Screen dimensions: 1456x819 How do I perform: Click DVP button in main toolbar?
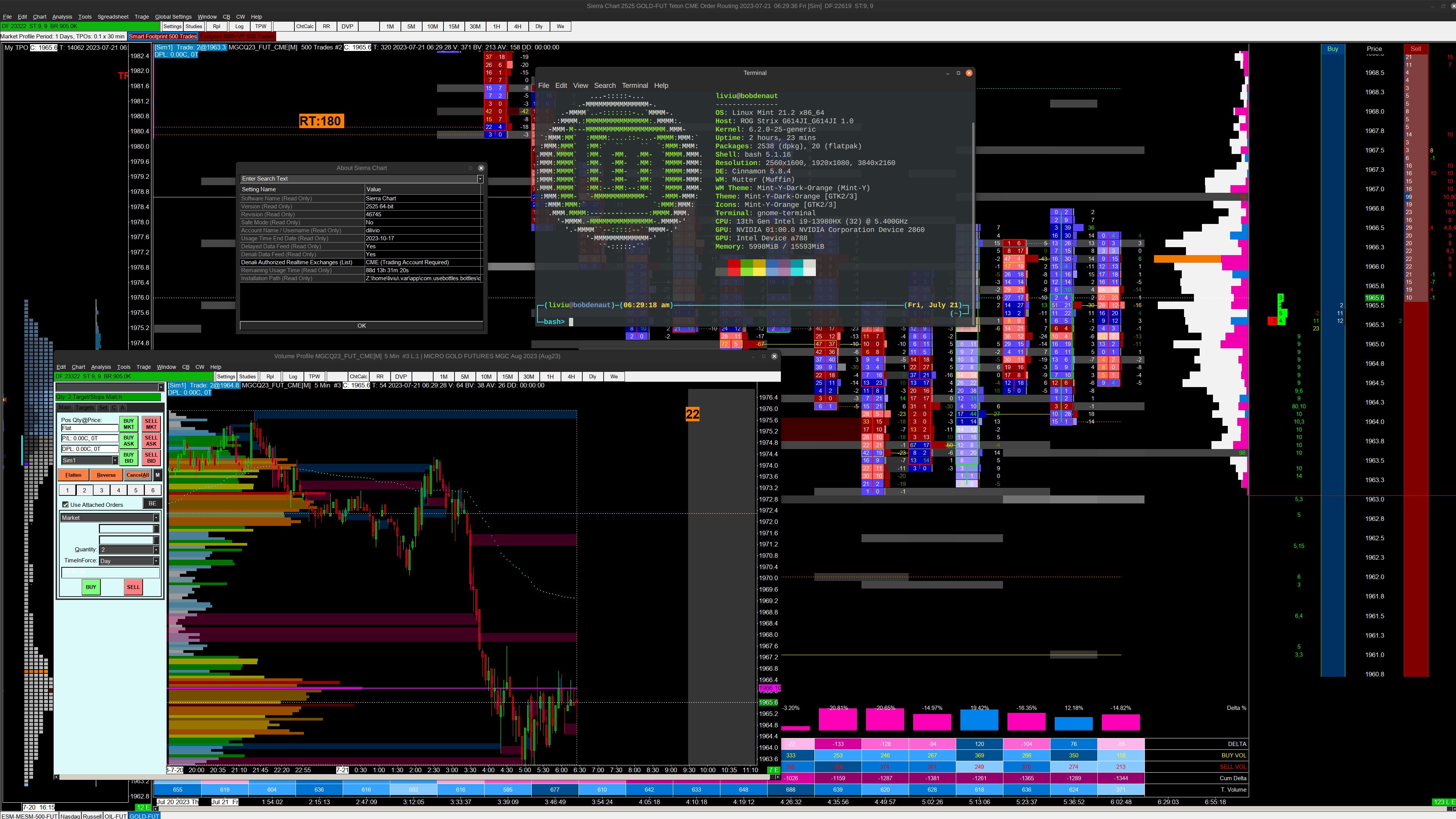347,27
